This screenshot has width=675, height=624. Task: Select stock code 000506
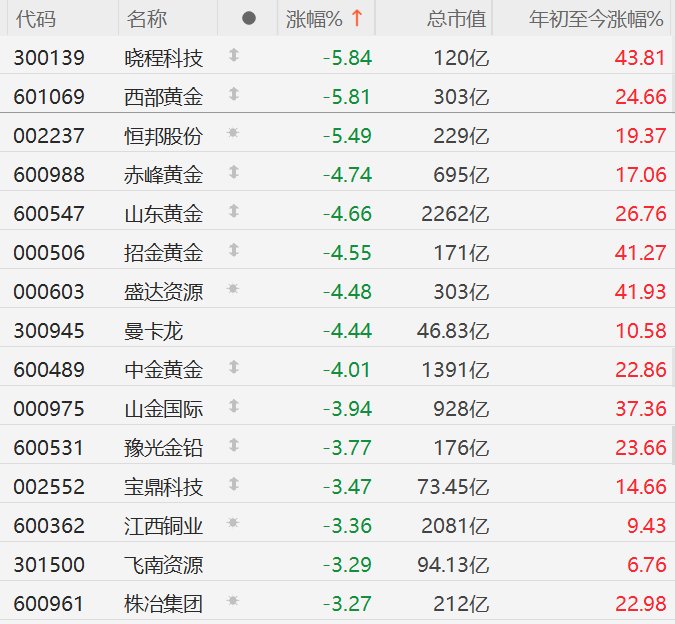[x=49, y=253]
